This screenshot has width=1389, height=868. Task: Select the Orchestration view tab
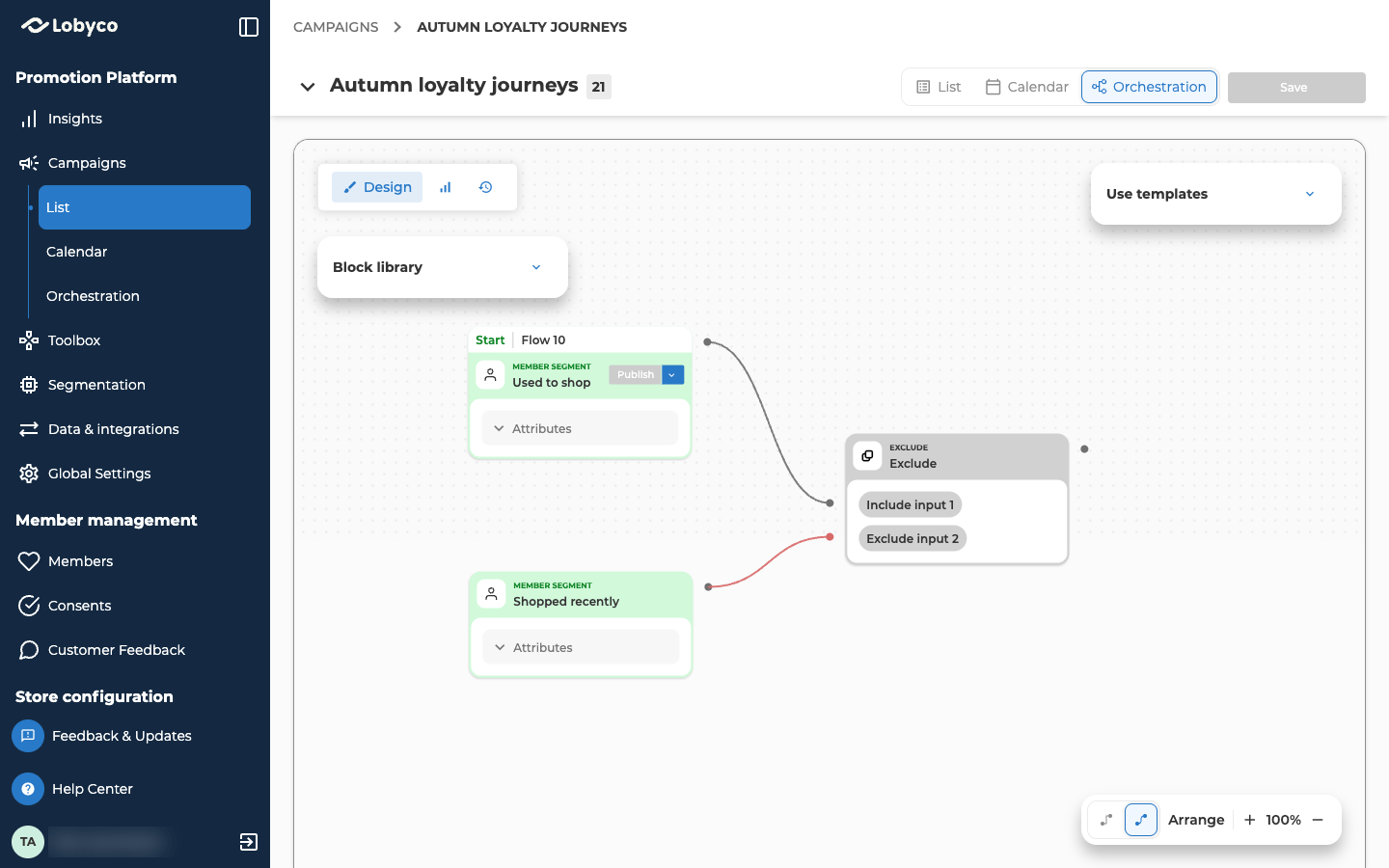click(x=1149, y=87)
